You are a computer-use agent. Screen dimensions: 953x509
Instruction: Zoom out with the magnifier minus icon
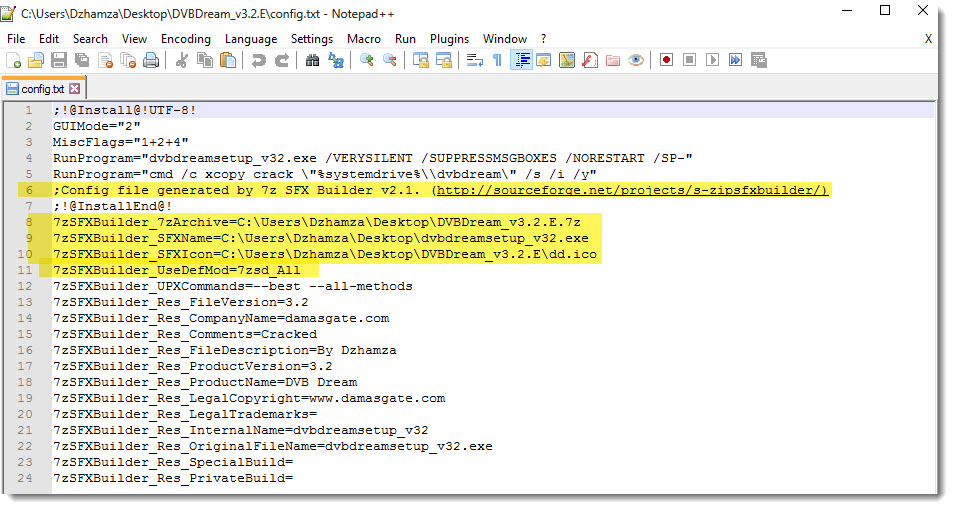pyautogui.click(x=390, y=60)
